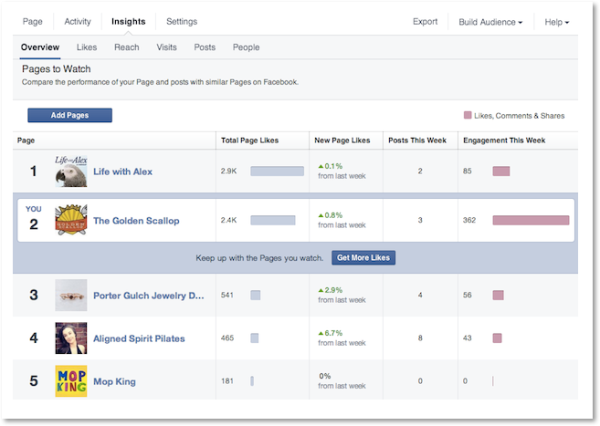Click The Golden Scallop 2.4K likes bar
This screenshot has height=426, width=600.
pos(273,220)
